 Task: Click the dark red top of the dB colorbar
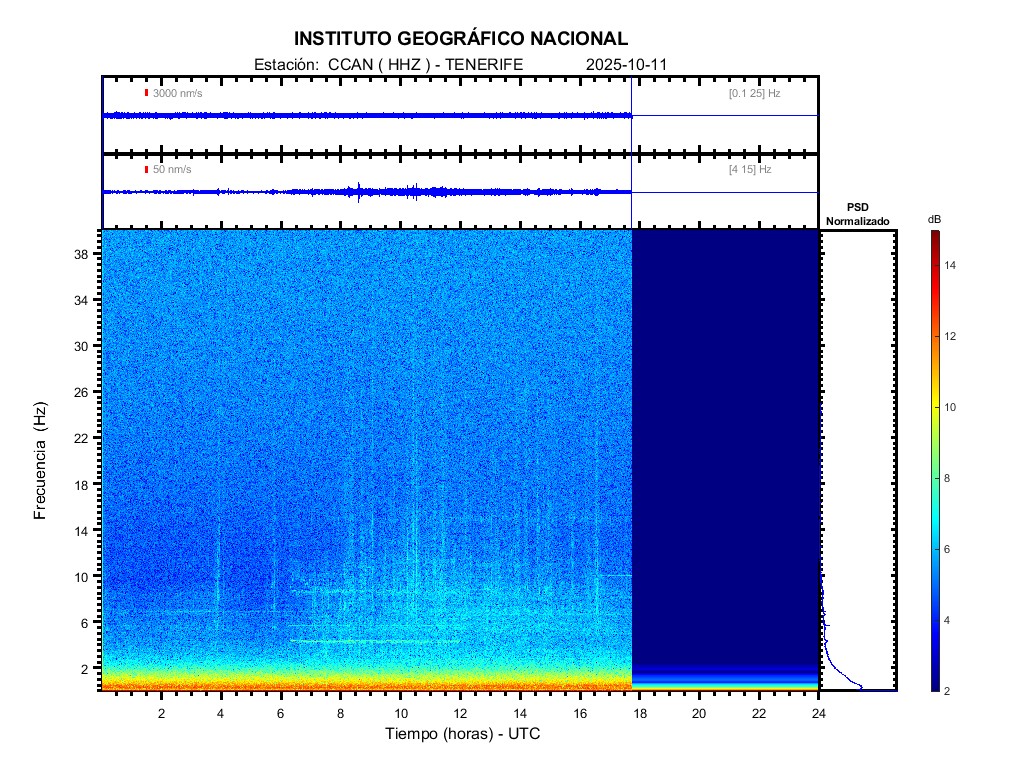pos(934,236)
